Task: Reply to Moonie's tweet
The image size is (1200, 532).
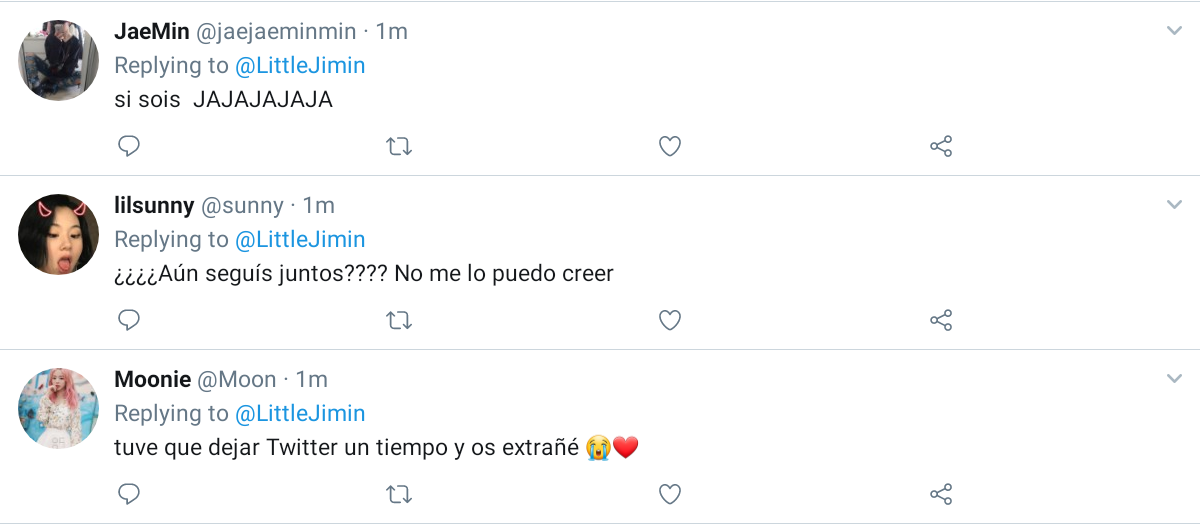Action: point(128,494)
